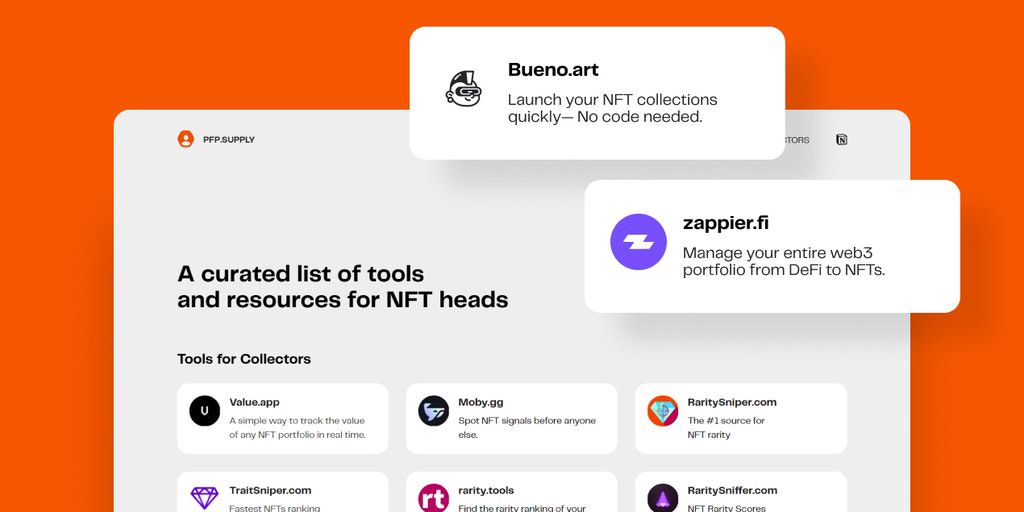Click the RaritySniffer.com round icon
Viewport: 1024px width, 512px height.
tap(663, 498)
